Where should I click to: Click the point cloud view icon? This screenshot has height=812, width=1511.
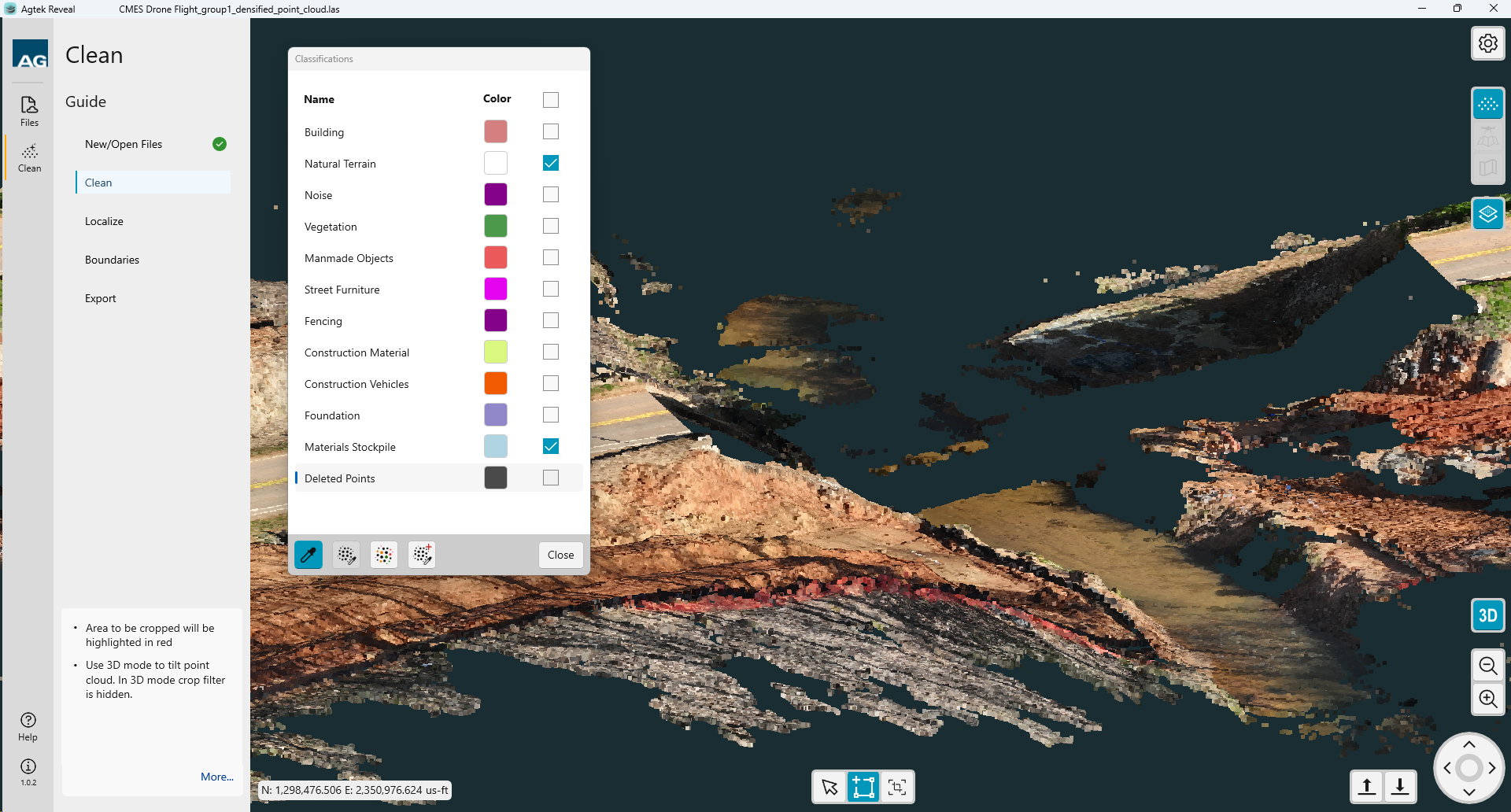tap(1487, 104)
